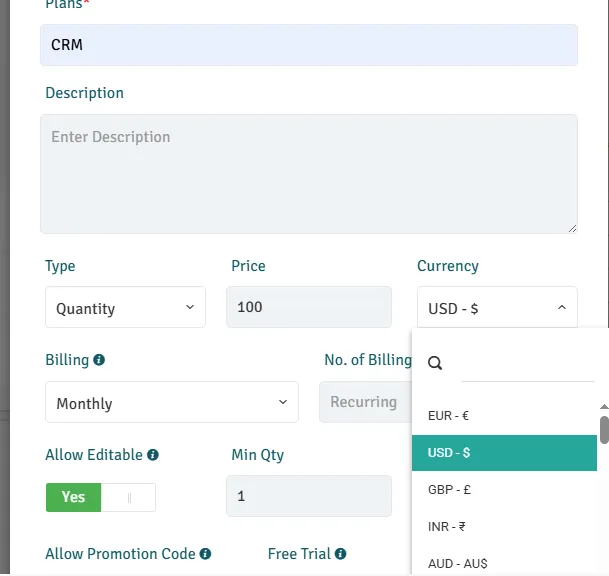
Task: Choose GBP - £ currency option
Action: pyautogui.click(x=504, y=489)
